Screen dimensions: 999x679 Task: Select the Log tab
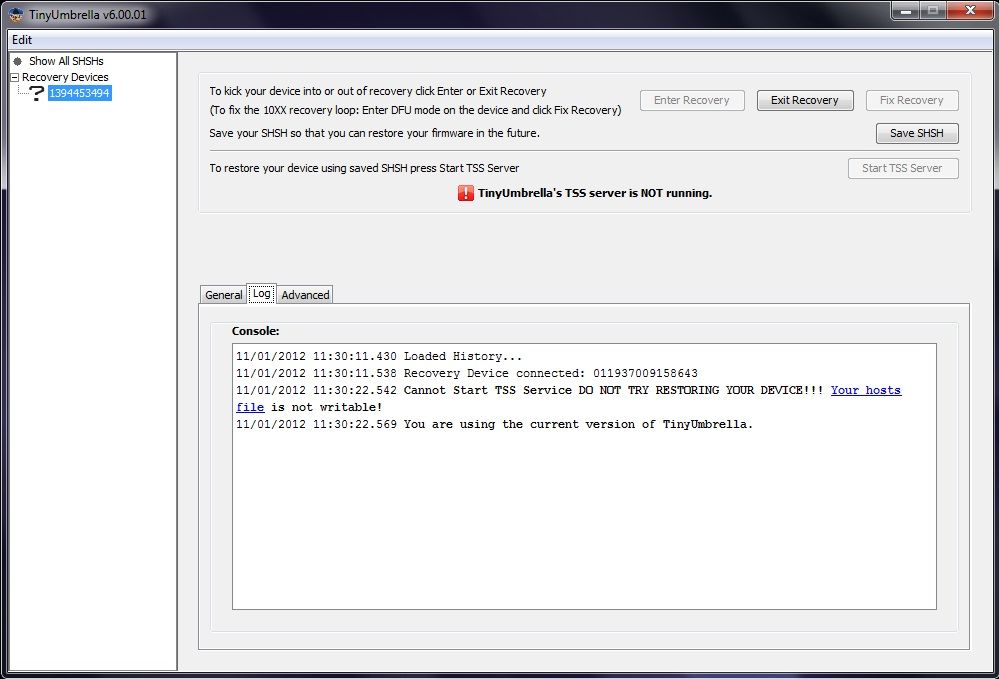[262, 294]
